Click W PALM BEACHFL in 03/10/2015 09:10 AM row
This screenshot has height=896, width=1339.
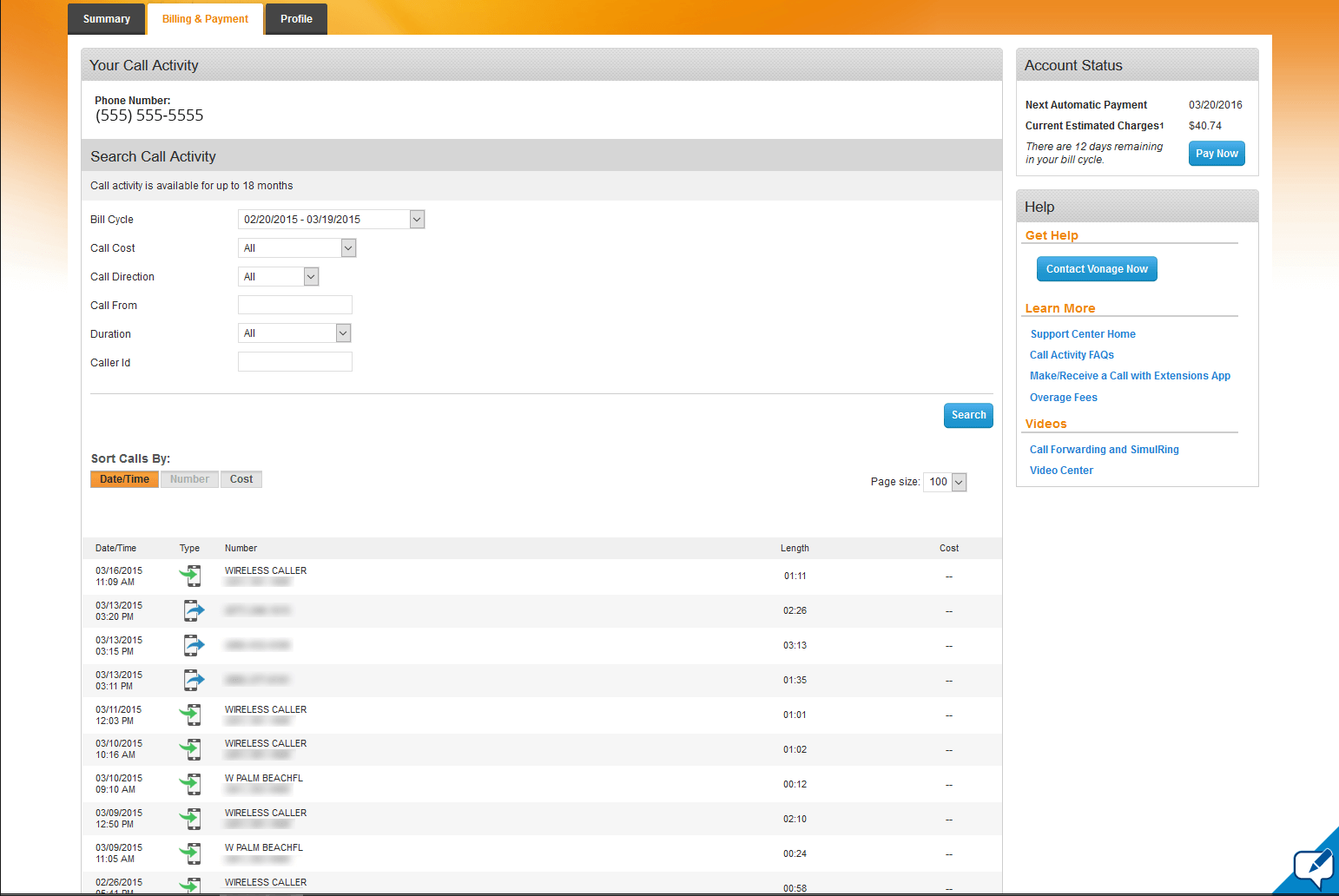coord(264,779)
